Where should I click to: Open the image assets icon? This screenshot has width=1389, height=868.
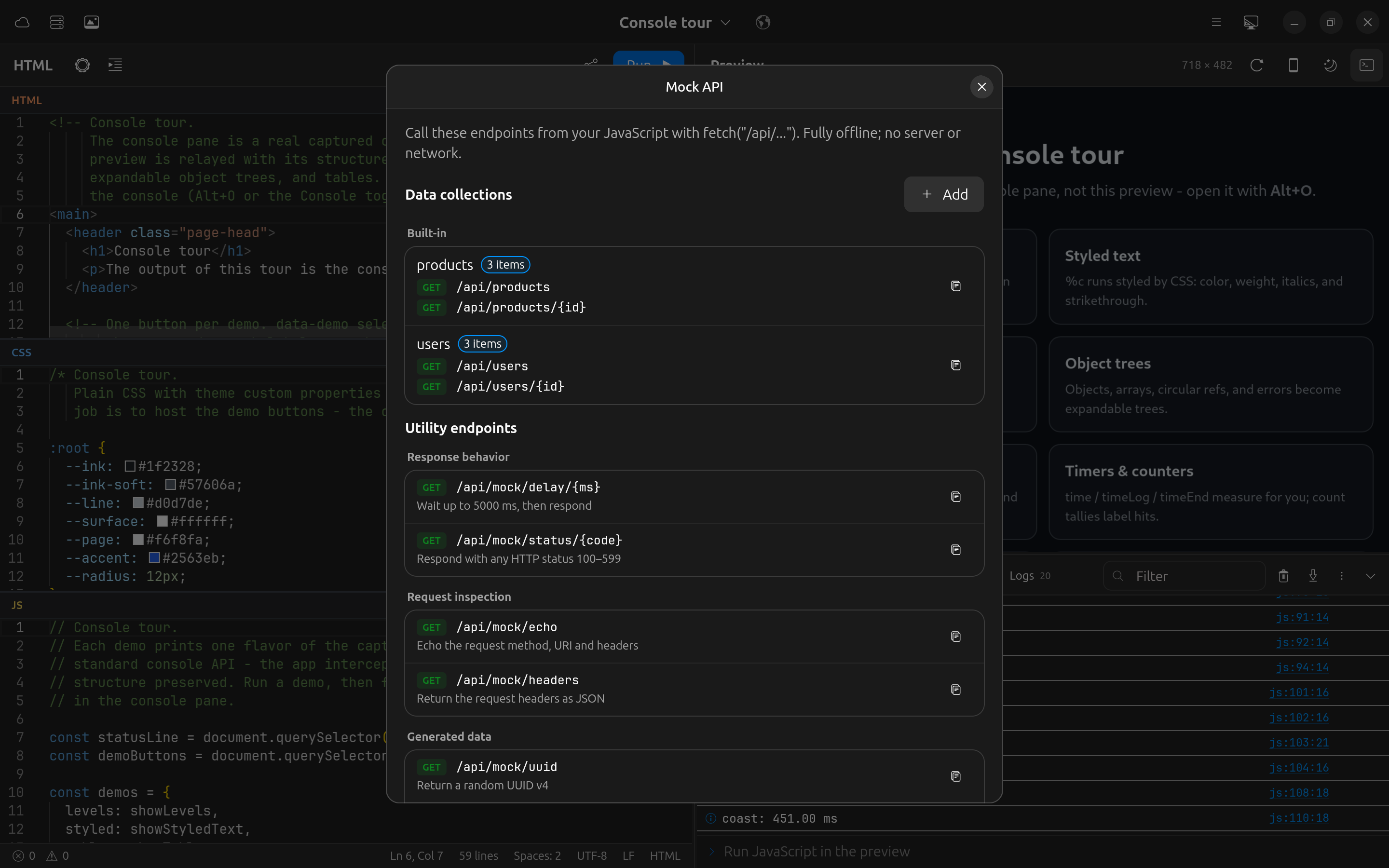(x=92, y=22)
